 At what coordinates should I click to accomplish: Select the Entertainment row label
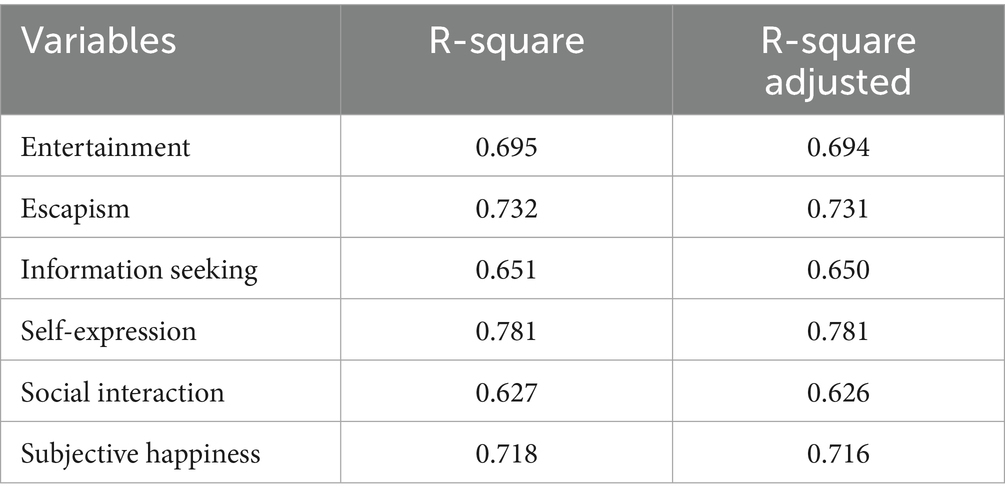coord(105,147)
